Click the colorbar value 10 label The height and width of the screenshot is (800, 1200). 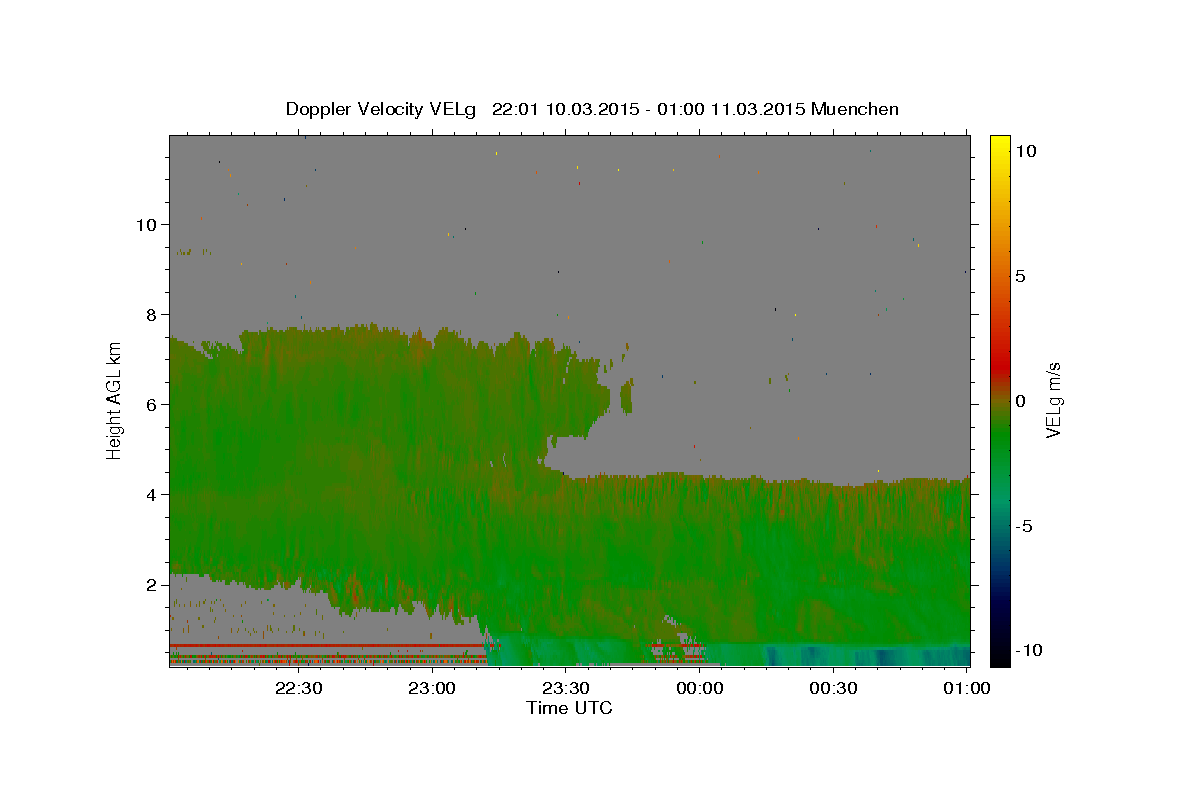click(1025, 150)
